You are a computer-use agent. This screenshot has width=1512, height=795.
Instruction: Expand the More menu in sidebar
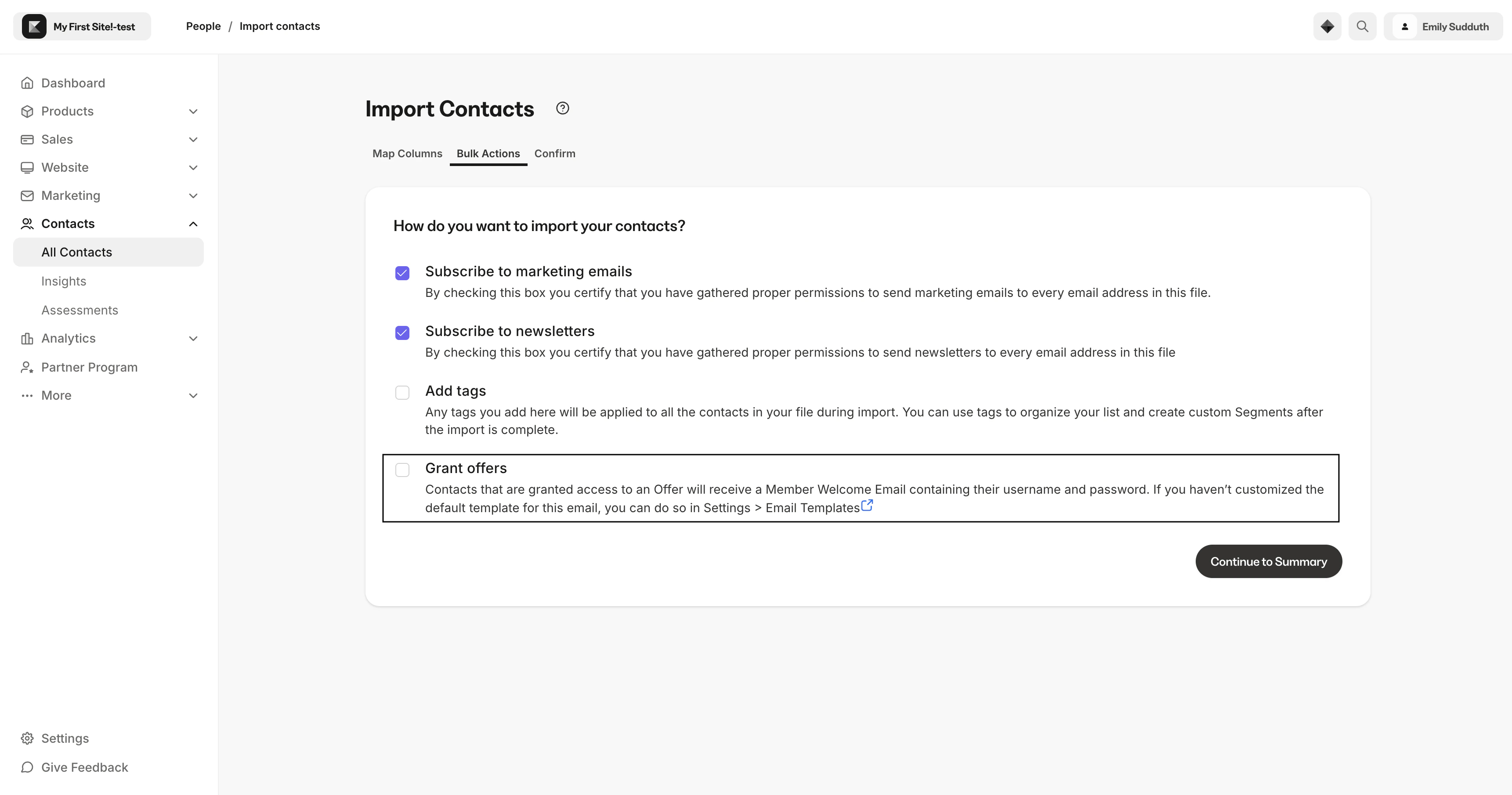click(x=193, y=395)
